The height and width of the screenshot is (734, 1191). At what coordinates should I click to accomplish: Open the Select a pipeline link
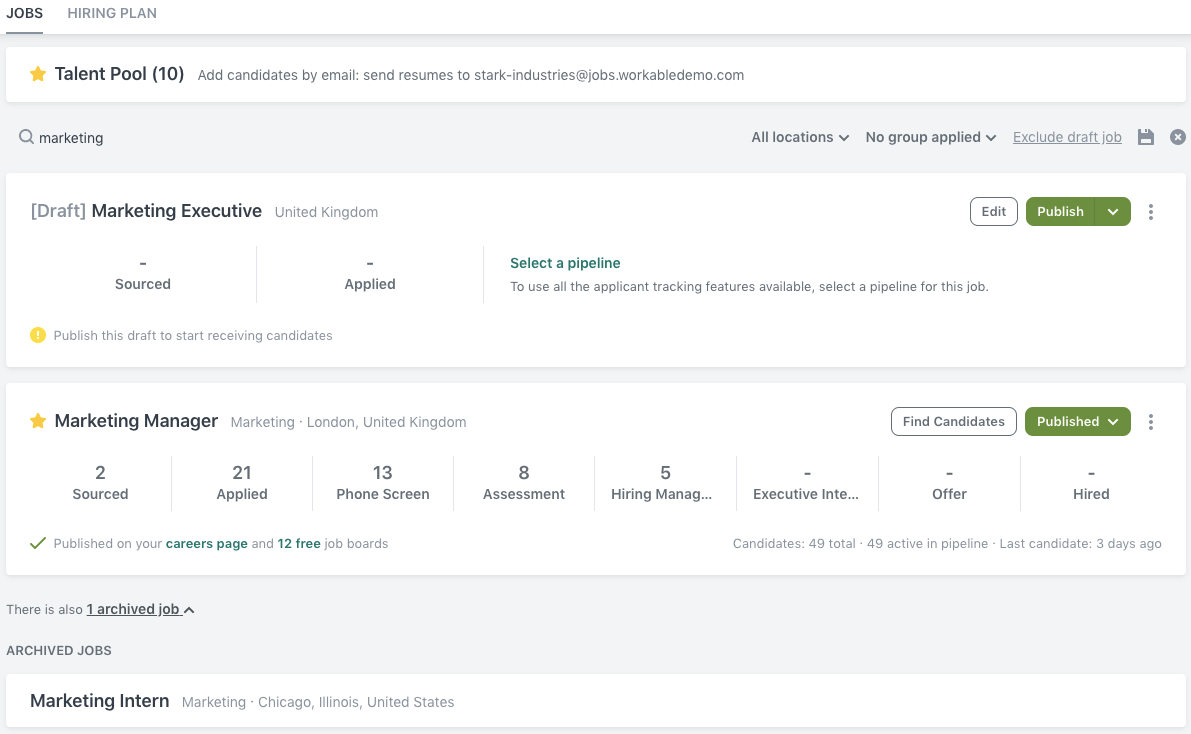pyautogui.click(x=565, y=263)
